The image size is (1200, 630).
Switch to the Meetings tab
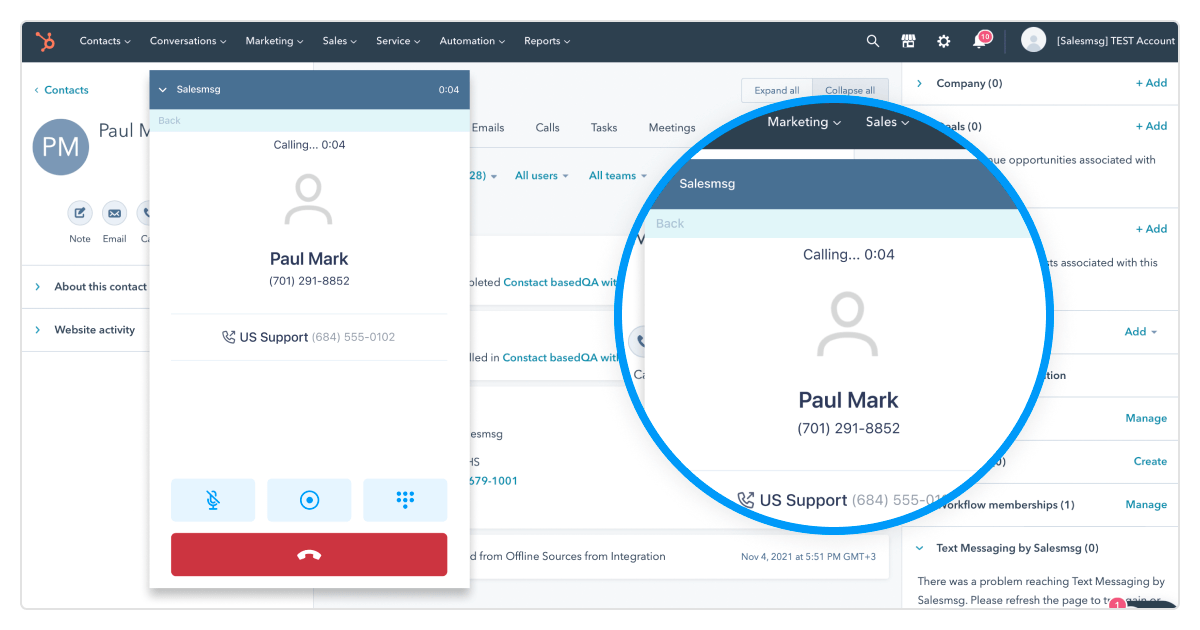pyautogui.click(x=672, y=128)
